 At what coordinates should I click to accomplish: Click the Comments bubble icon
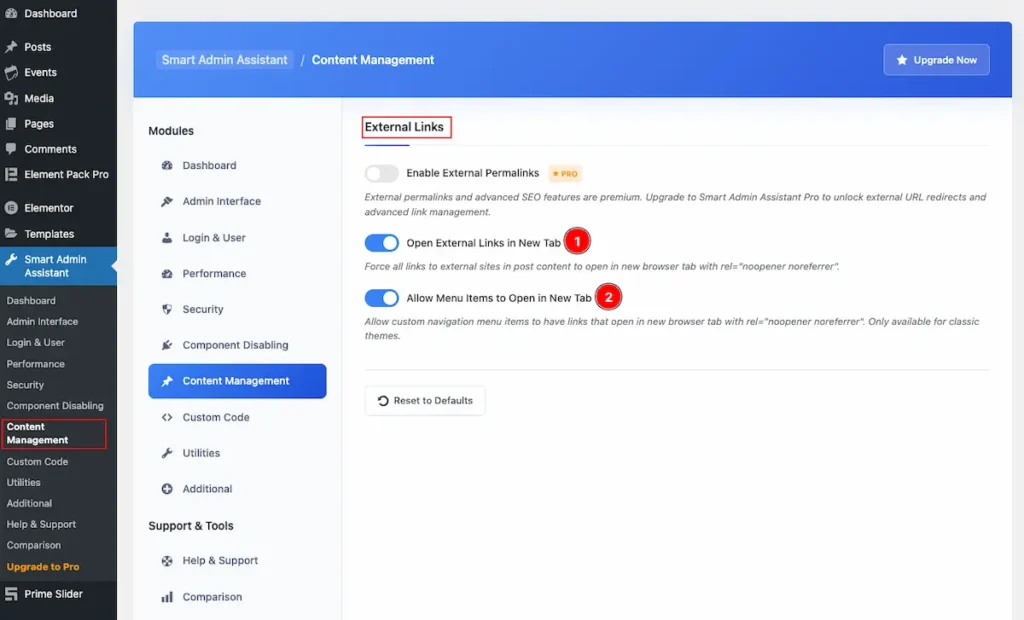point(10,149)
